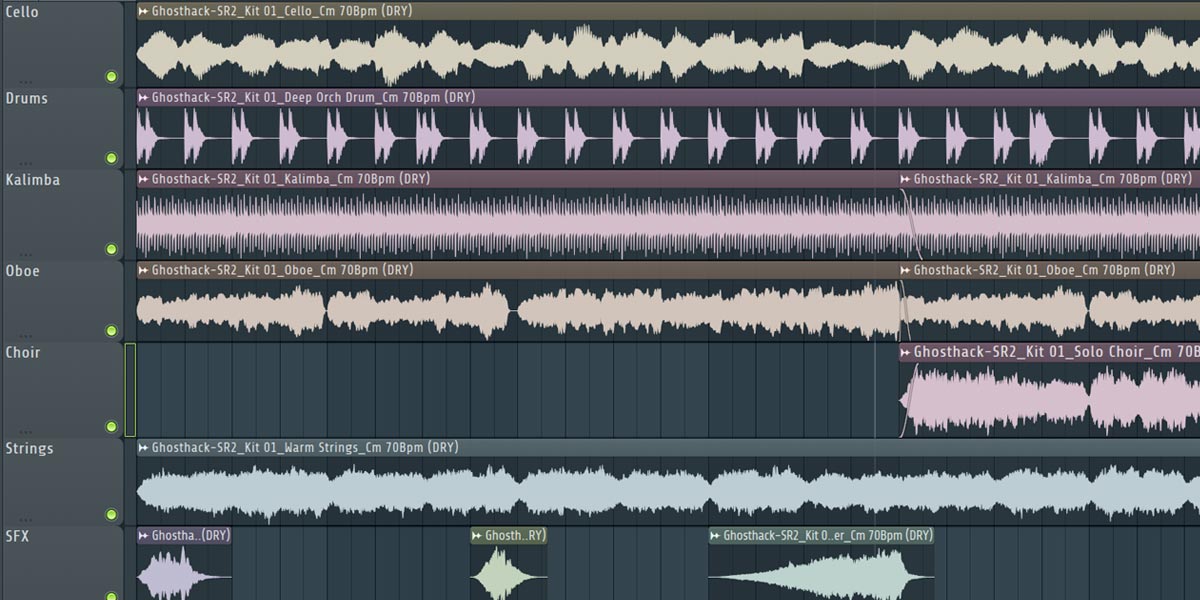Select the long third SFX clip waveform

tap(821, 572)
